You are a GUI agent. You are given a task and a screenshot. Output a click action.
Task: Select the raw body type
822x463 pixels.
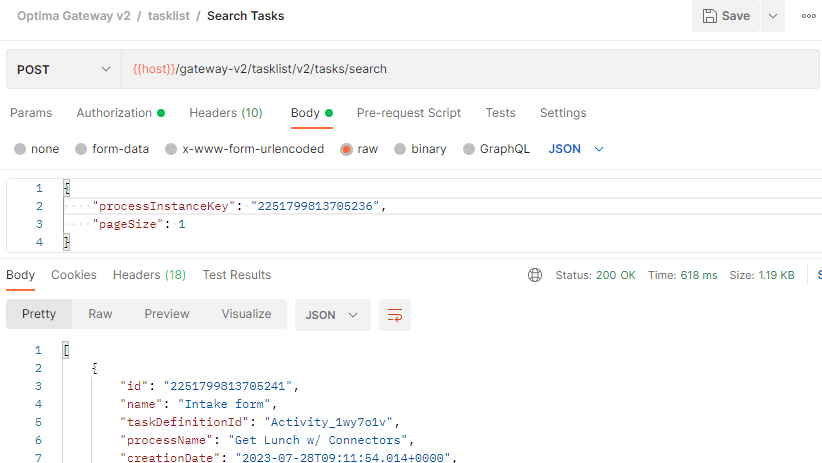pyautogui.click(x=359, y=149)
